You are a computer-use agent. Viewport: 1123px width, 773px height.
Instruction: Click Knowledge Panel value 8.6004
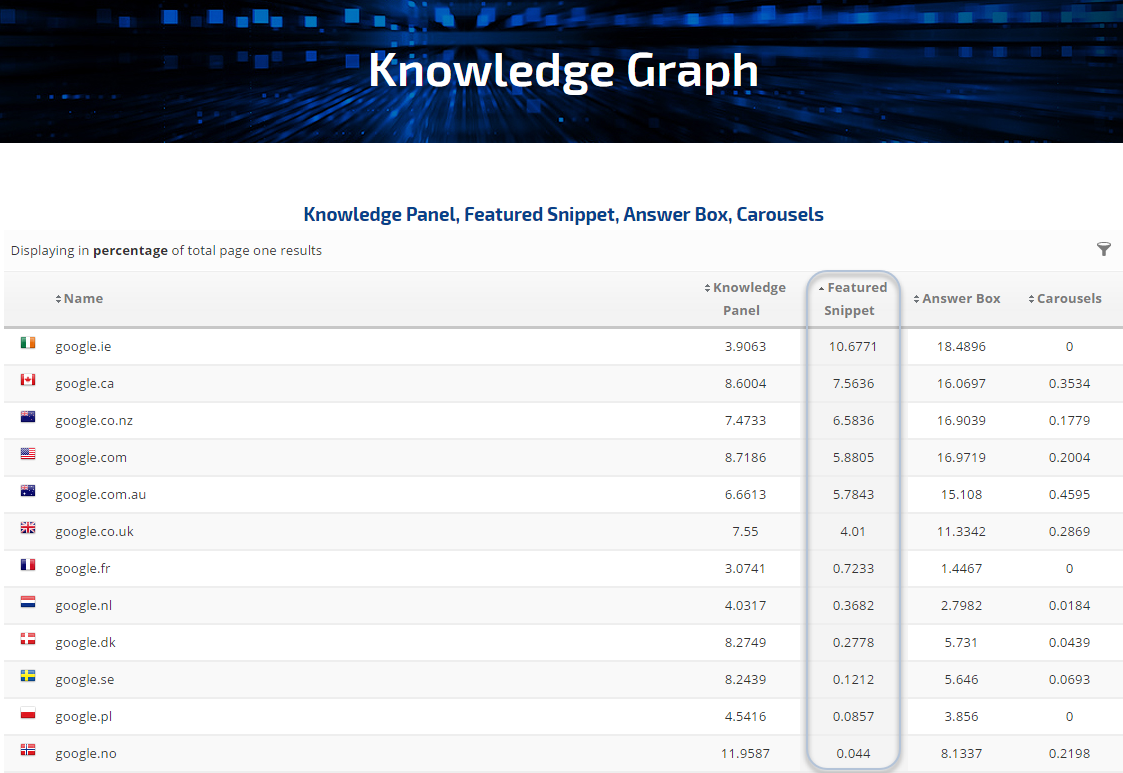coord(746,384)
